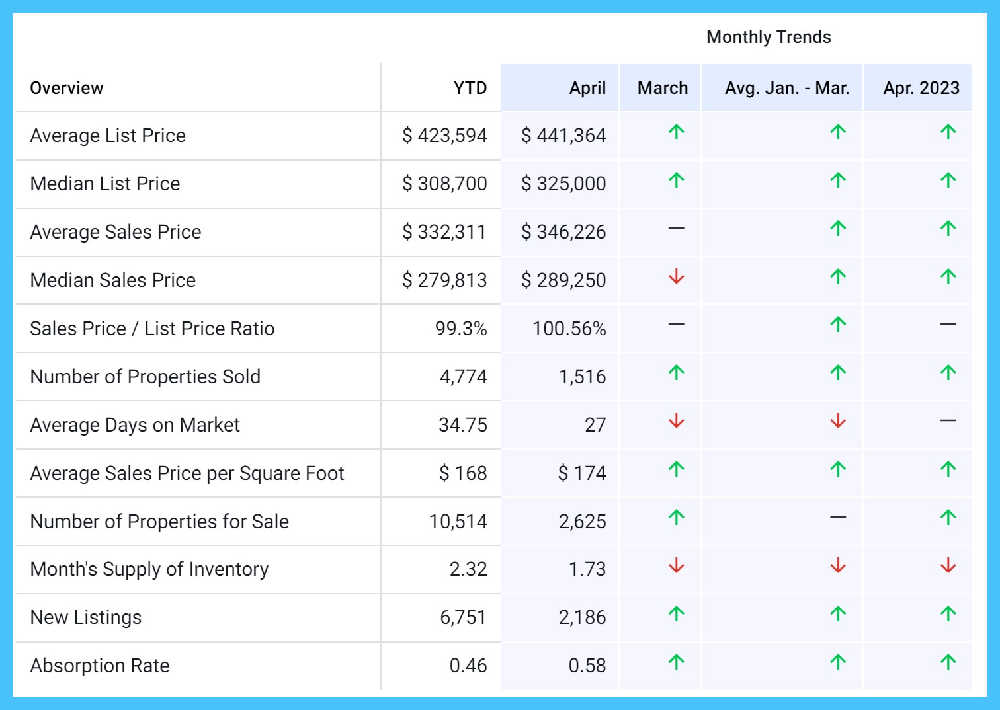Viewport: 1000px width, 710px height.
Task: Click the YTD column header
Action: (469, 88)
